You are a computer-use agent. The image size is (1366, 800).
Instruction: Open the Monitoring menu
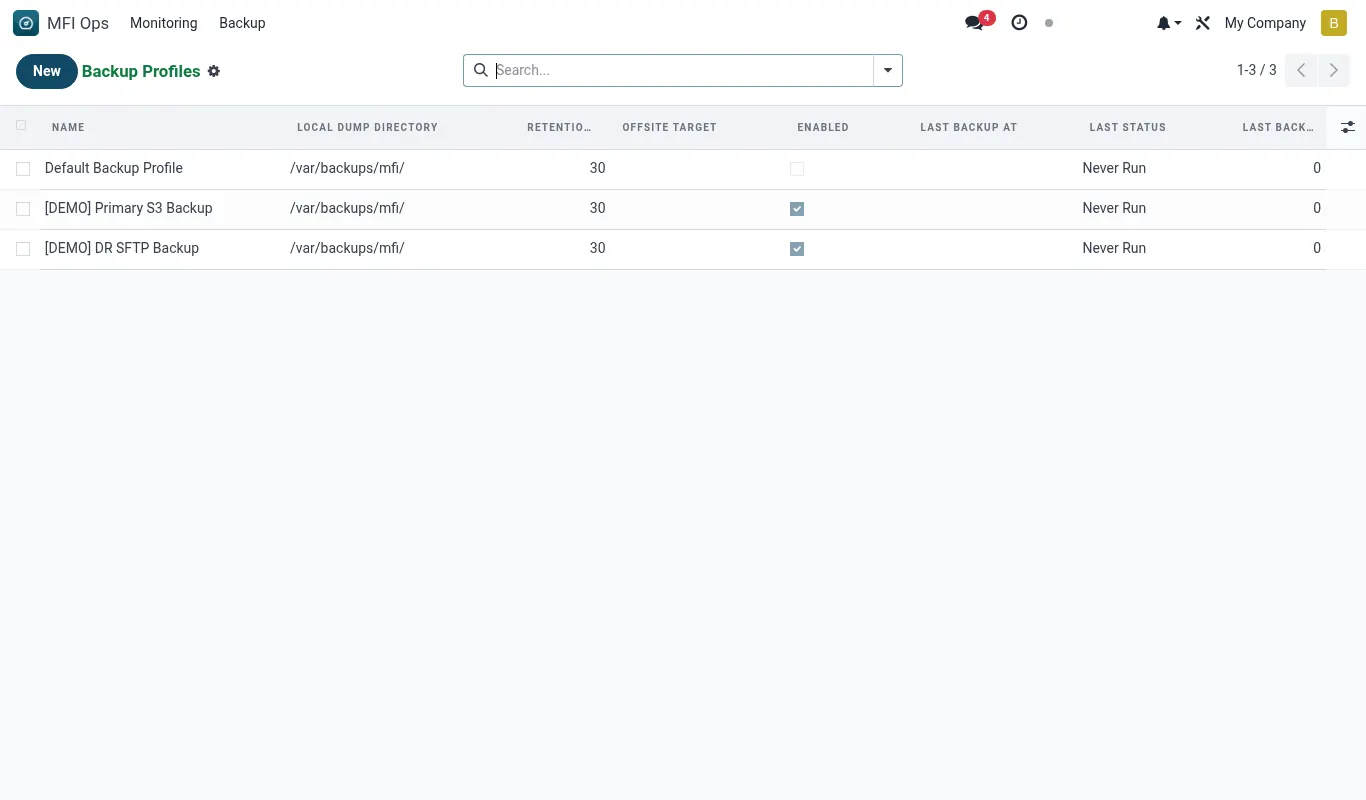[164, 23]
